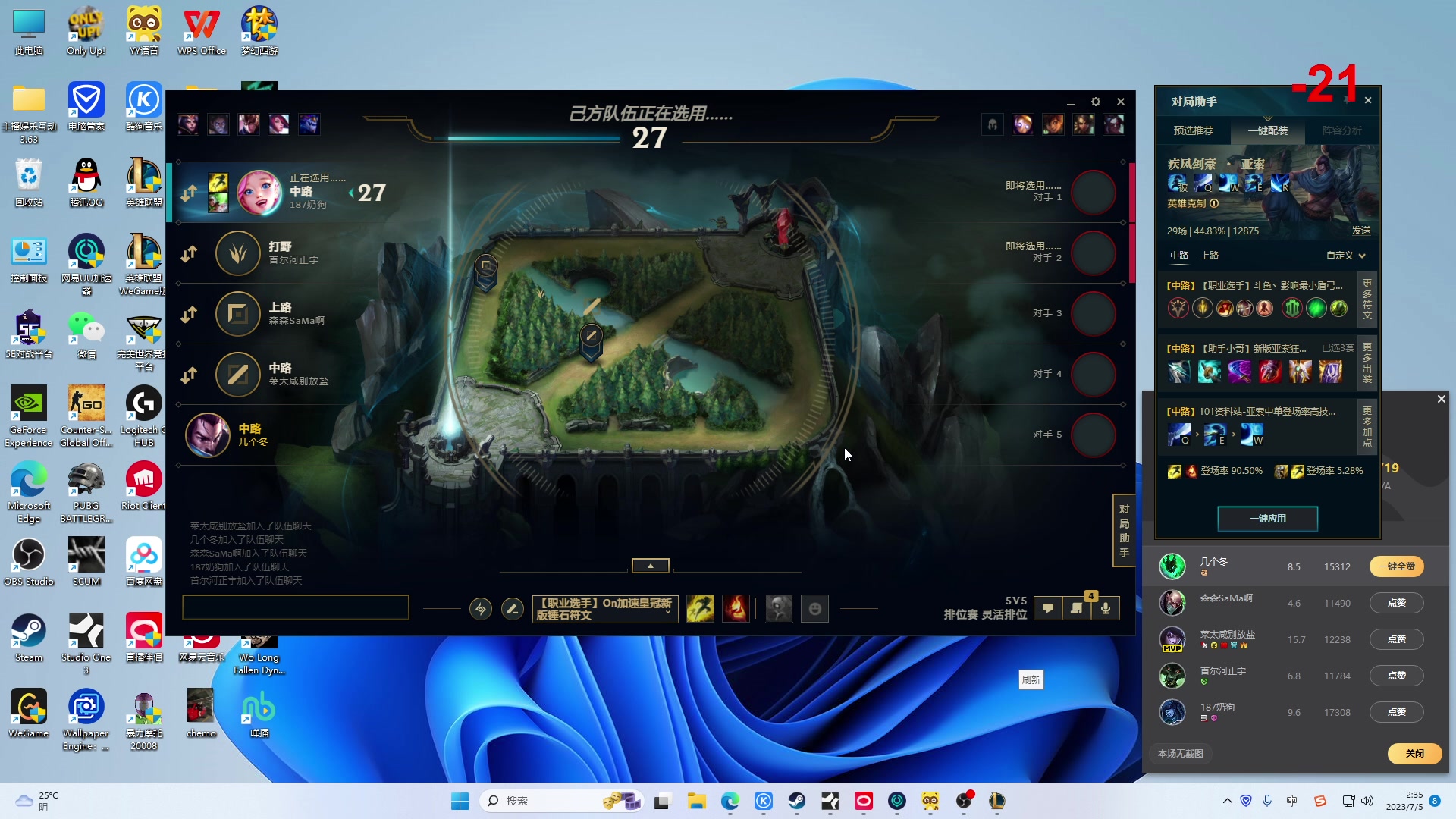Switch to the 预选推荐 tab

(1193, 130)
